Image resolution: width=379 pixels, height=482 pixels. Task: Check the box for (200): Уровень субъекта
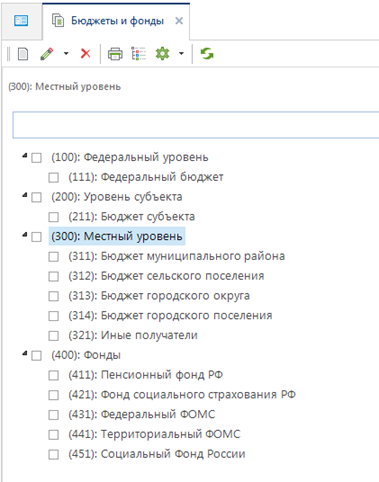(36, 197)
